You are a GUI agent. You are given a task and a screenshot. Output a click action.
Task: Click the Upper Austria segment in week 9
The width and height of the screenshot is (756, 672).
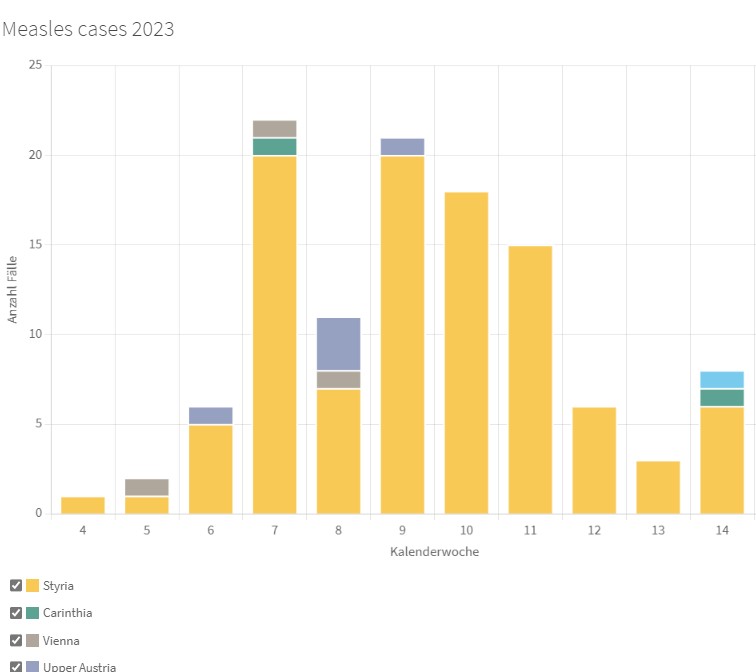402,147
